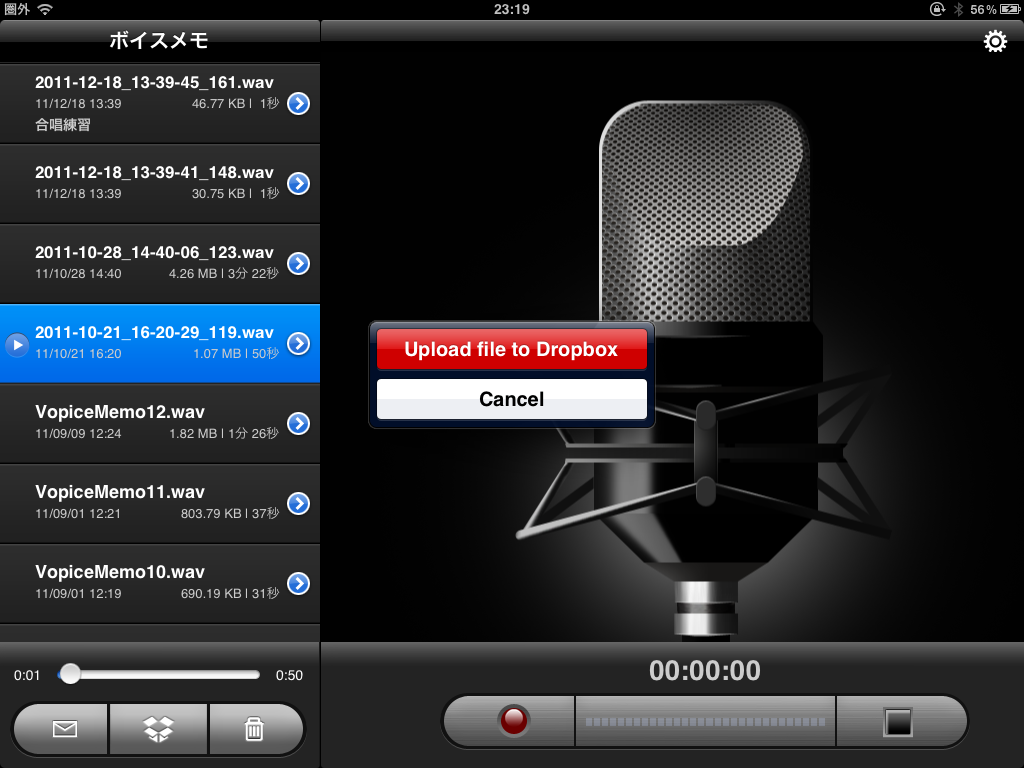Viewport: 1024px width, 768px height.
Task: Click the 00:00:00 recording timer
Action: click(705, 671)
